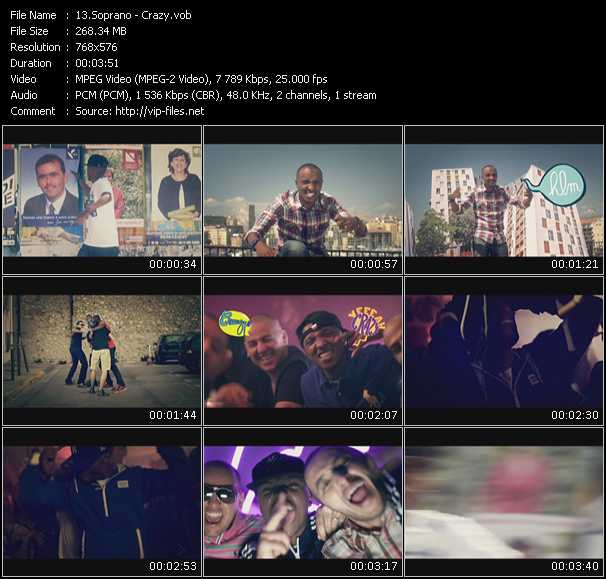This screenshot has width=606, height=579.
Task: Select the thumbnail timestamped 00:00:57
Action: click(x=303, y=200)
